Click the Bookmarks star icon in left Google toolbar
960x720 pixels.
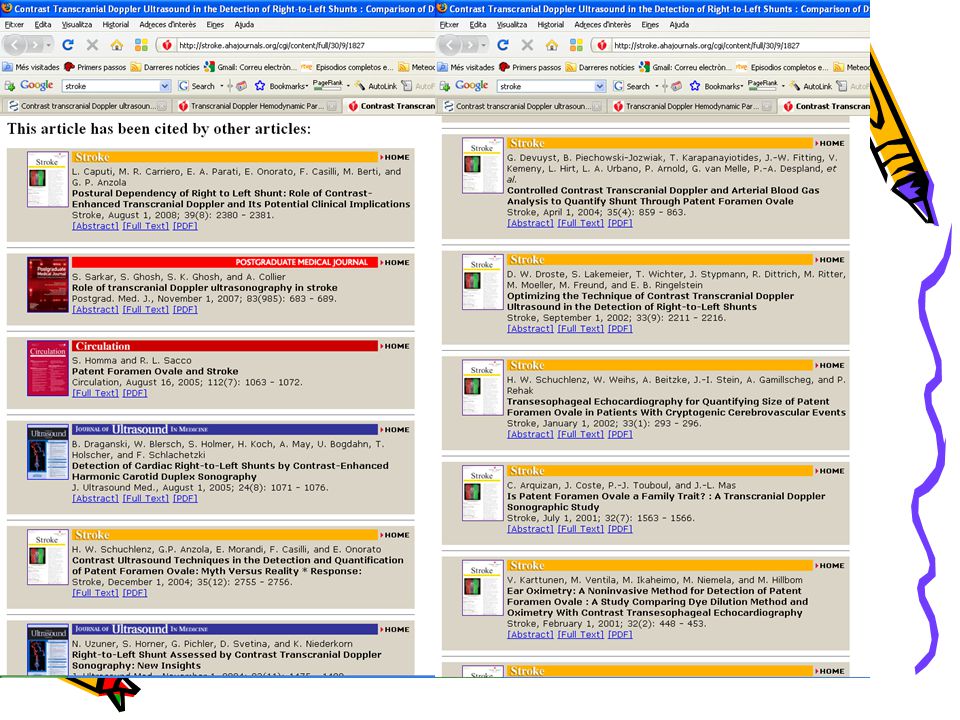click(x=260, y=86)
